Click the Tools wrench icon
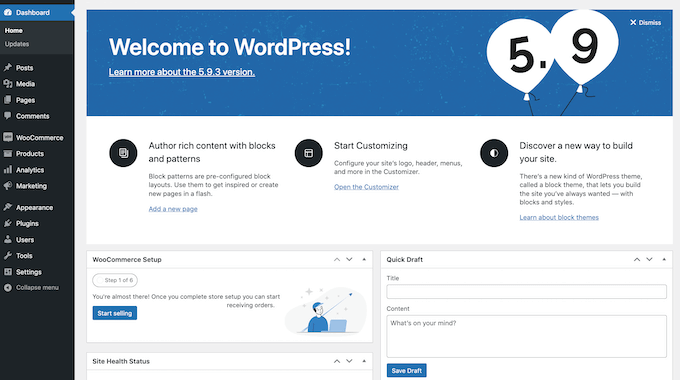The height and width of the screenshot is (380, 680). point(7,256)
